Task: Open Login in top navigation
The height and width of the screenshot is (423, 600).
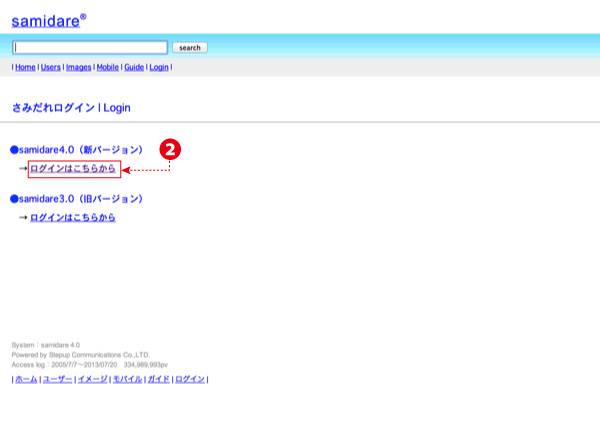Action: [159, 67]
